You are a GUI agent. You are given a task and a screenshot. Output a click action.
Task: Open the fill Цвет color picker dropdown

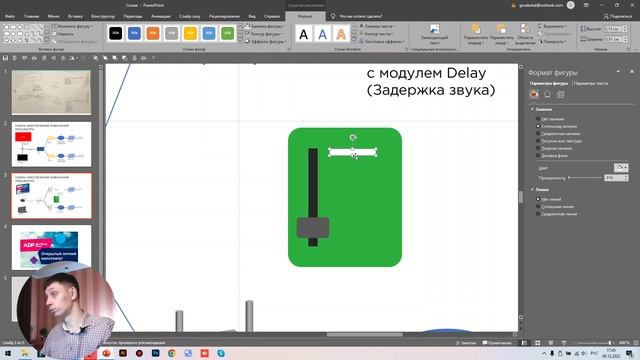pos(621,167)
